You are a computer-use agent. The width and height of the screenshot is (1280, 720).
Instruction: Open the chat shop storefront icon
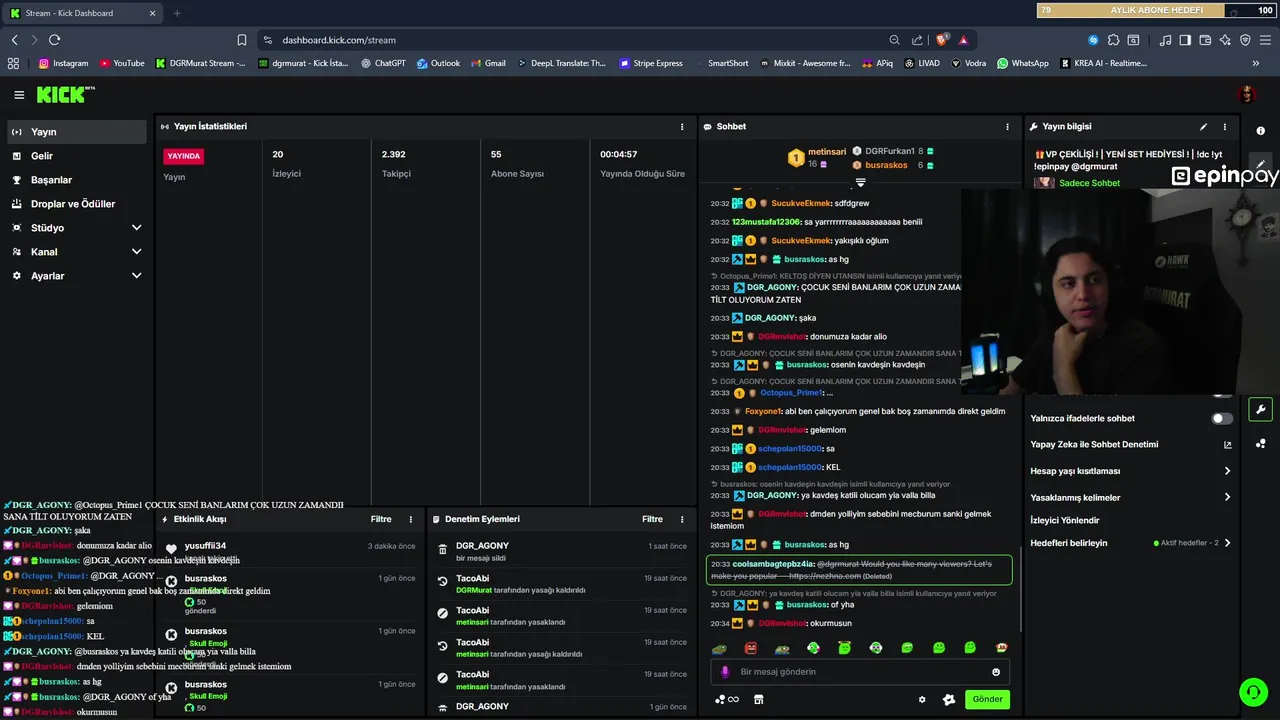click(759, 699)
